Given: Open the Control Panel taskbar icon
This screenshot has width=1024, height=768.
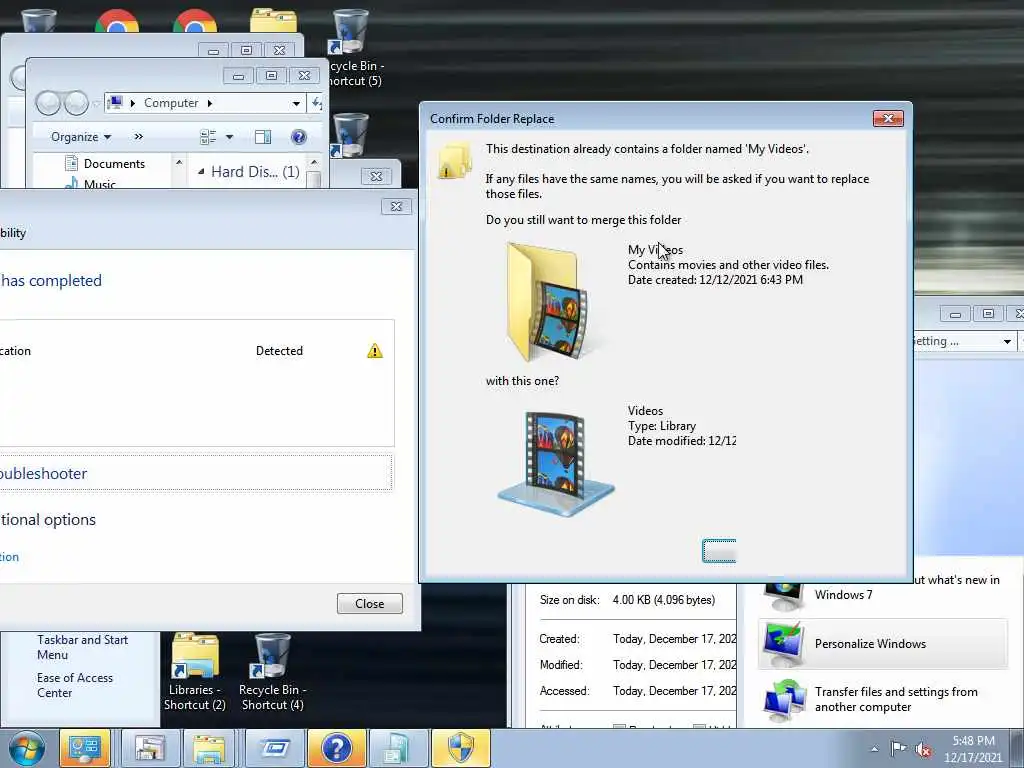Looking at the screenshot, I should pos(86,748).
